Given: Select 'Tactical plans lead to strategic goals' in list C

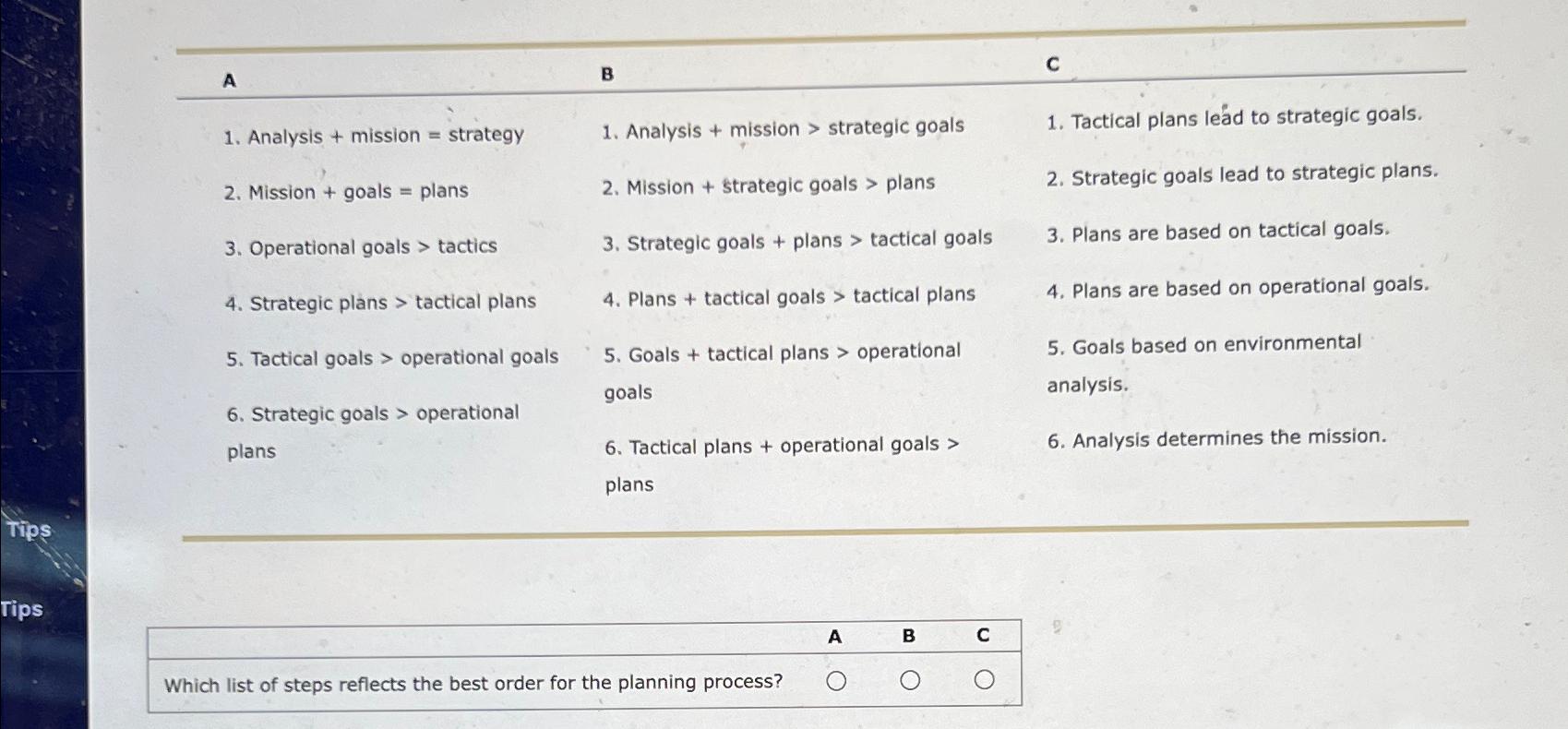Looking at the screenshot, I should 1235,116.
